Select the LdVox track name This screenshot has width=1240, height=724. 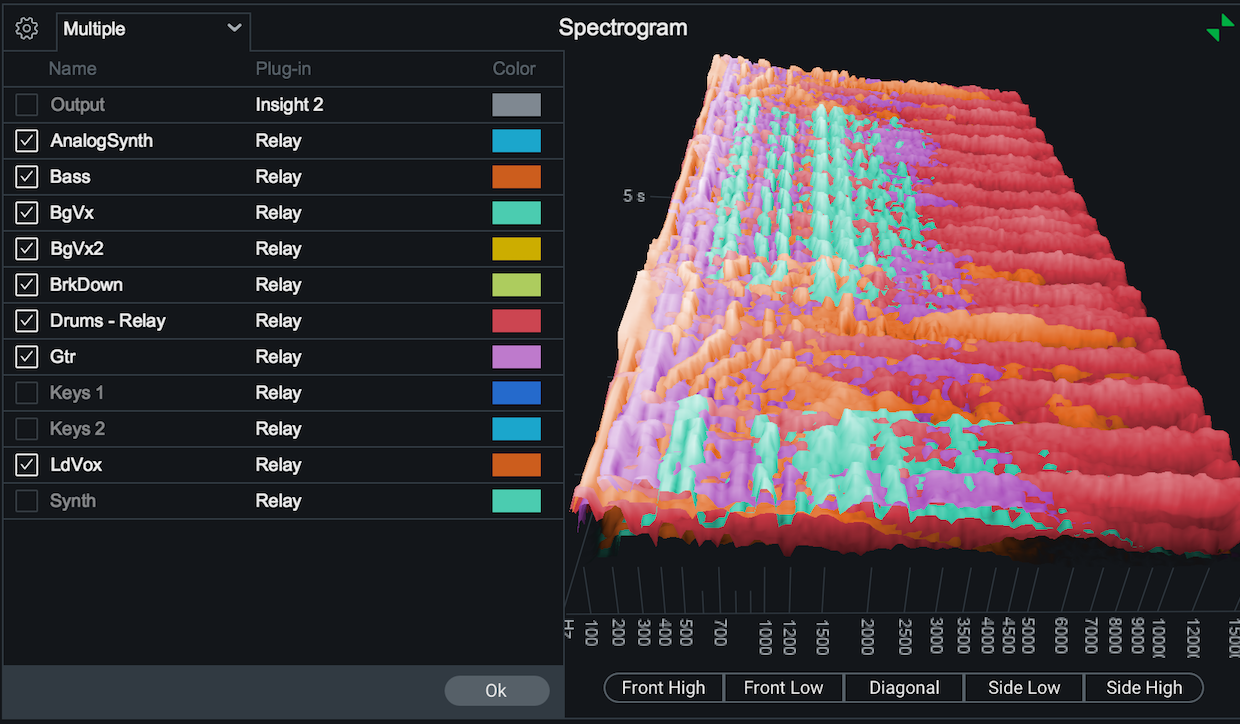click(76, 465)
